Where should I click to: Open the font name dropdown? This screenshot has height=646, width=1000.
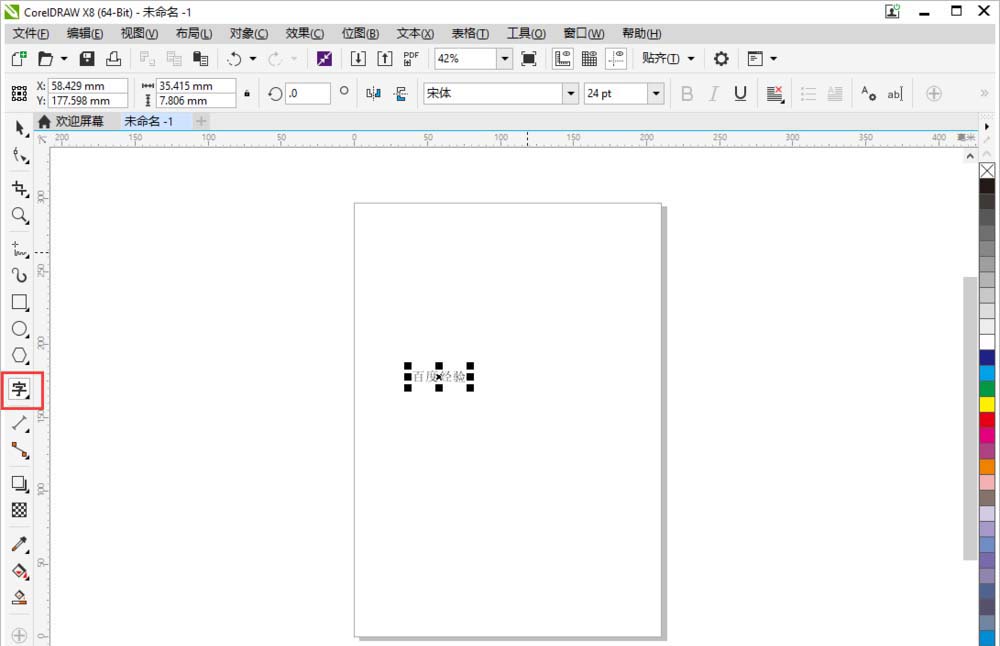[570, 94]
